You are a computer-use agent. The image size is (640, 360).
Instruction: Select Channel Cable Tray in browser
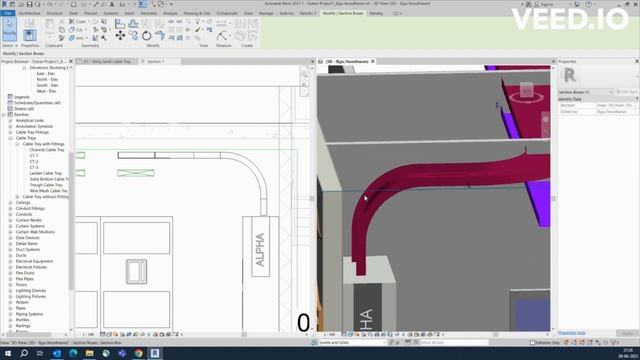pos(47,150)
